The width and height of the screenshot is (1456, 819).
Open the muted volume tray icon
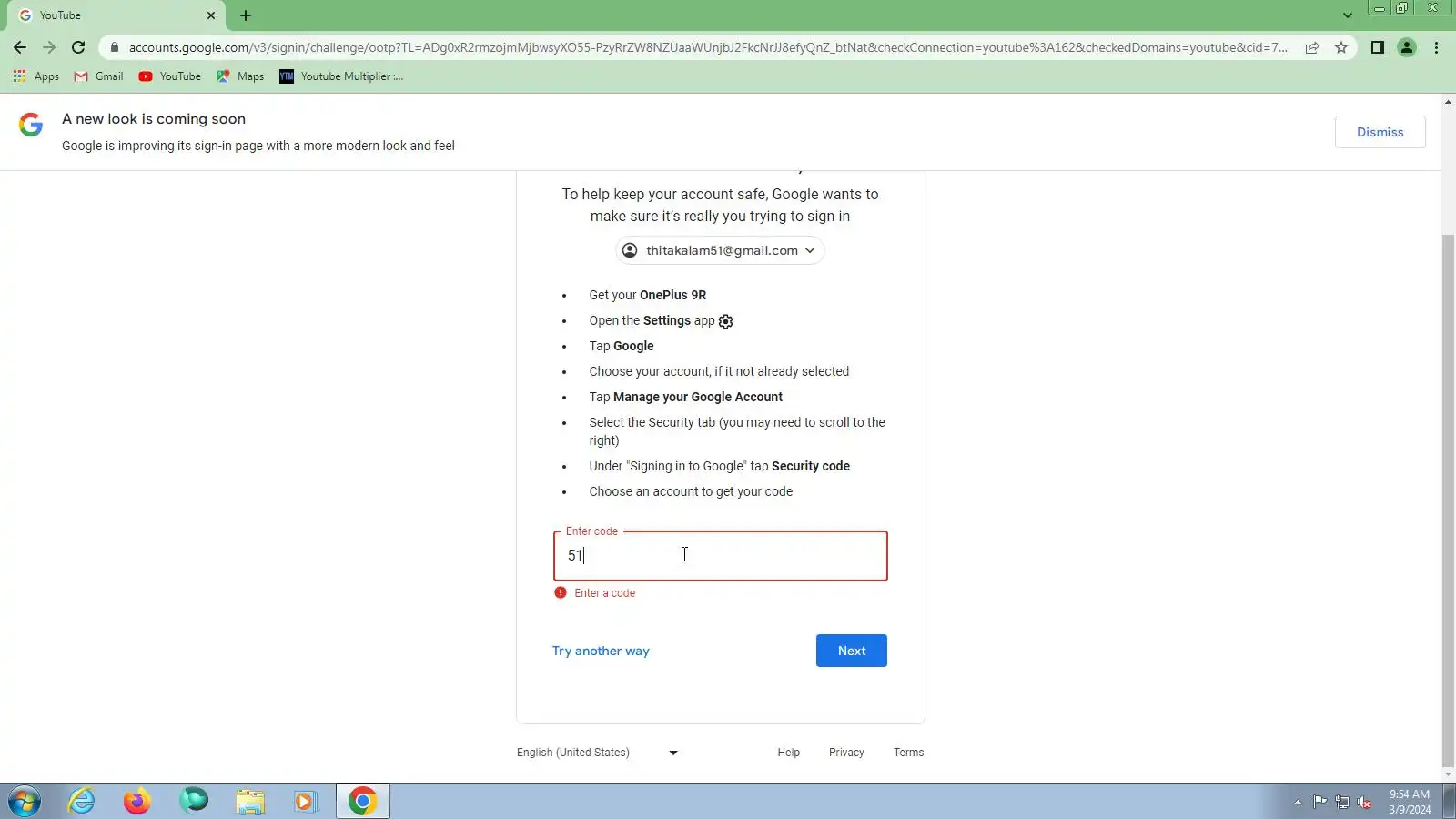tap(1364, 802)
